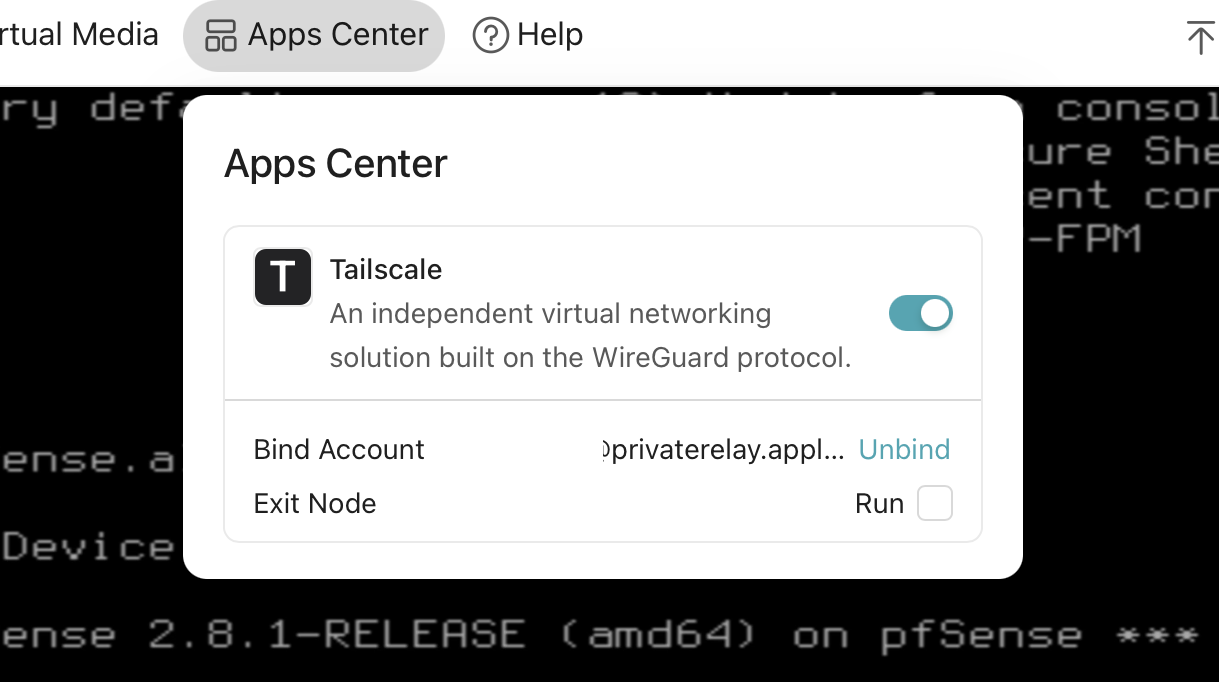
Task: Click the upward arrow icon at top right
Action: coord(1199,37)
